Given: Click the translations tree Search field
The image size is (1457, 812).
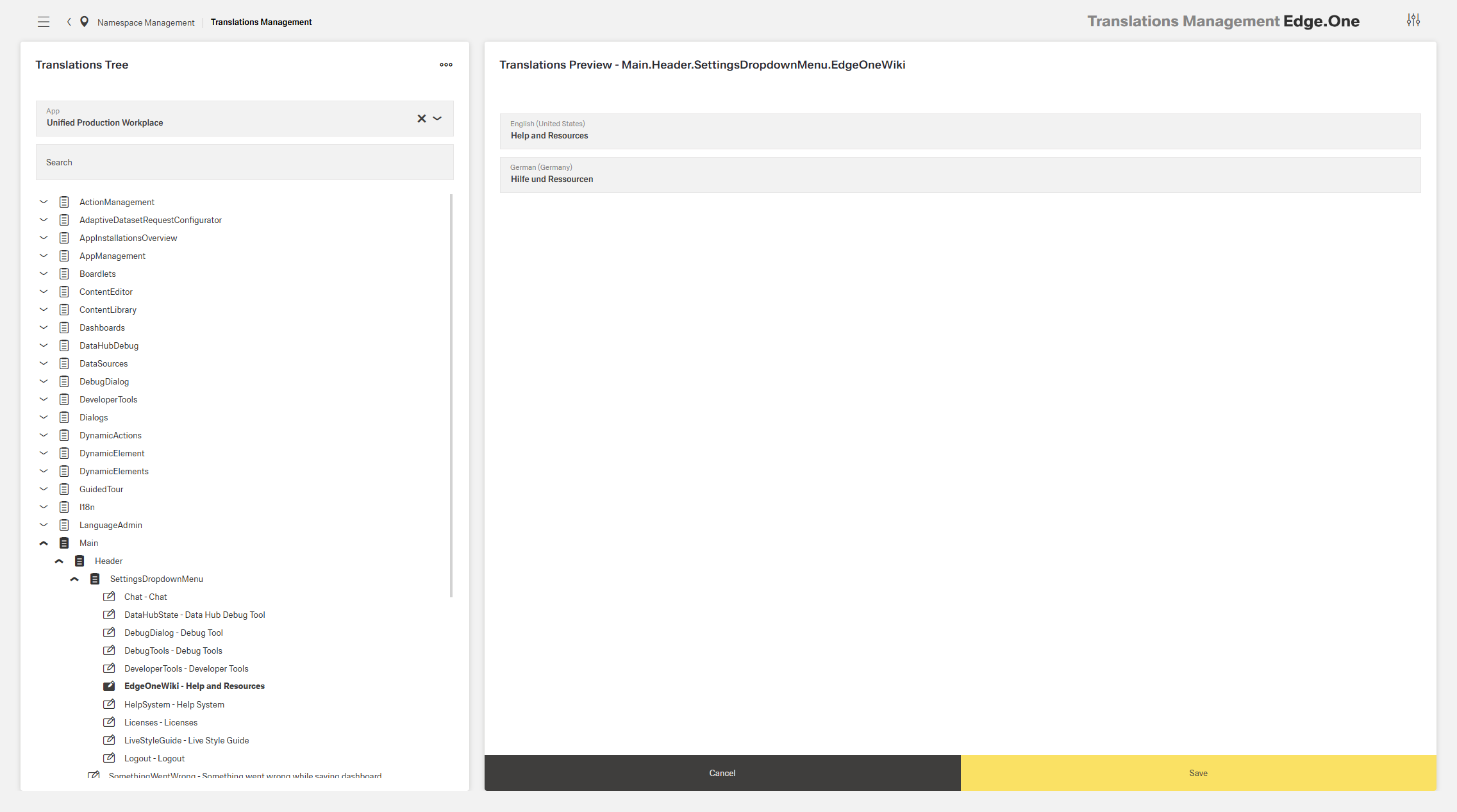Looking at the screenshot, I should tap(244, 162).
